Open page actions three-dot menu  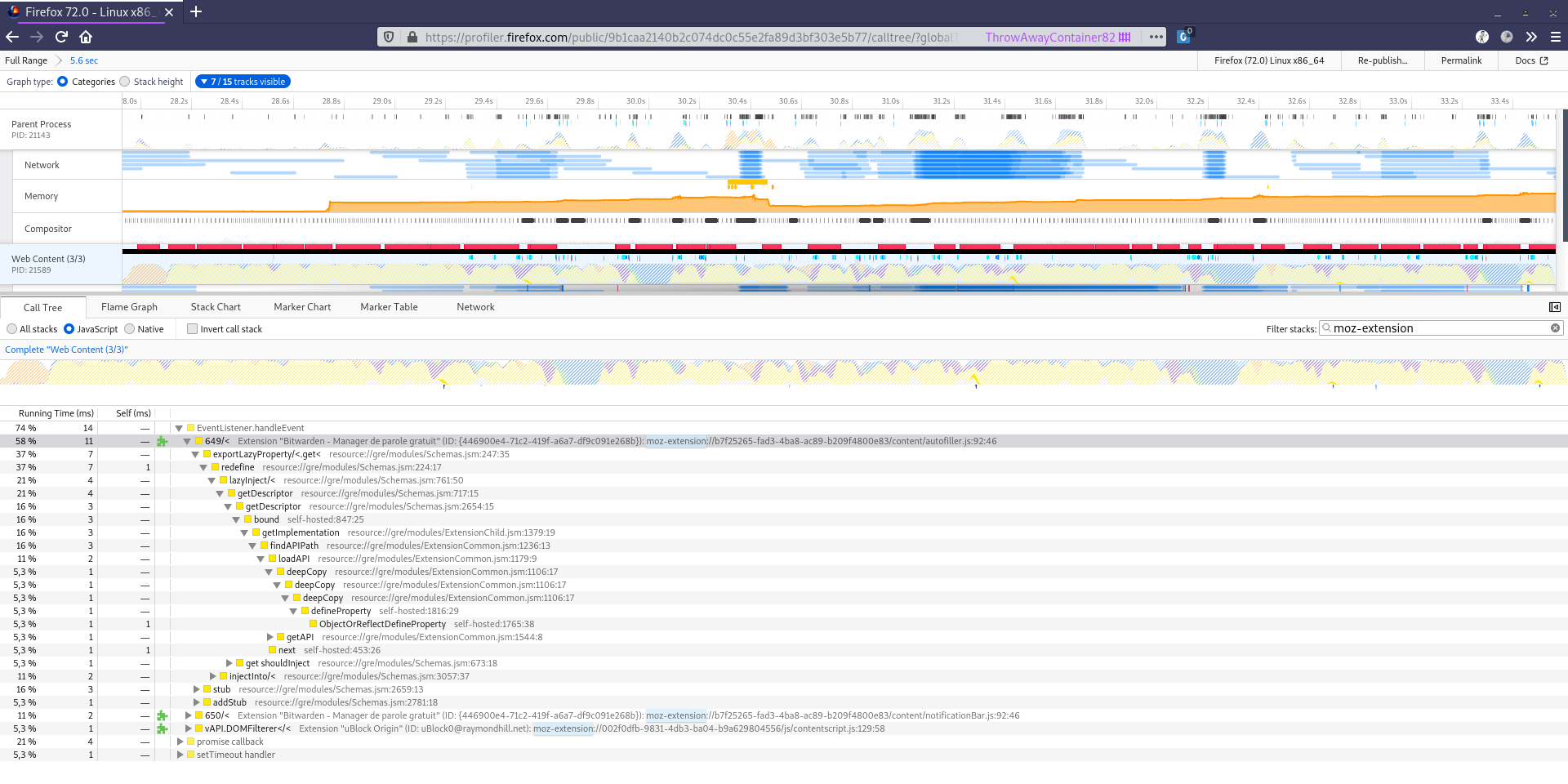1156,37
